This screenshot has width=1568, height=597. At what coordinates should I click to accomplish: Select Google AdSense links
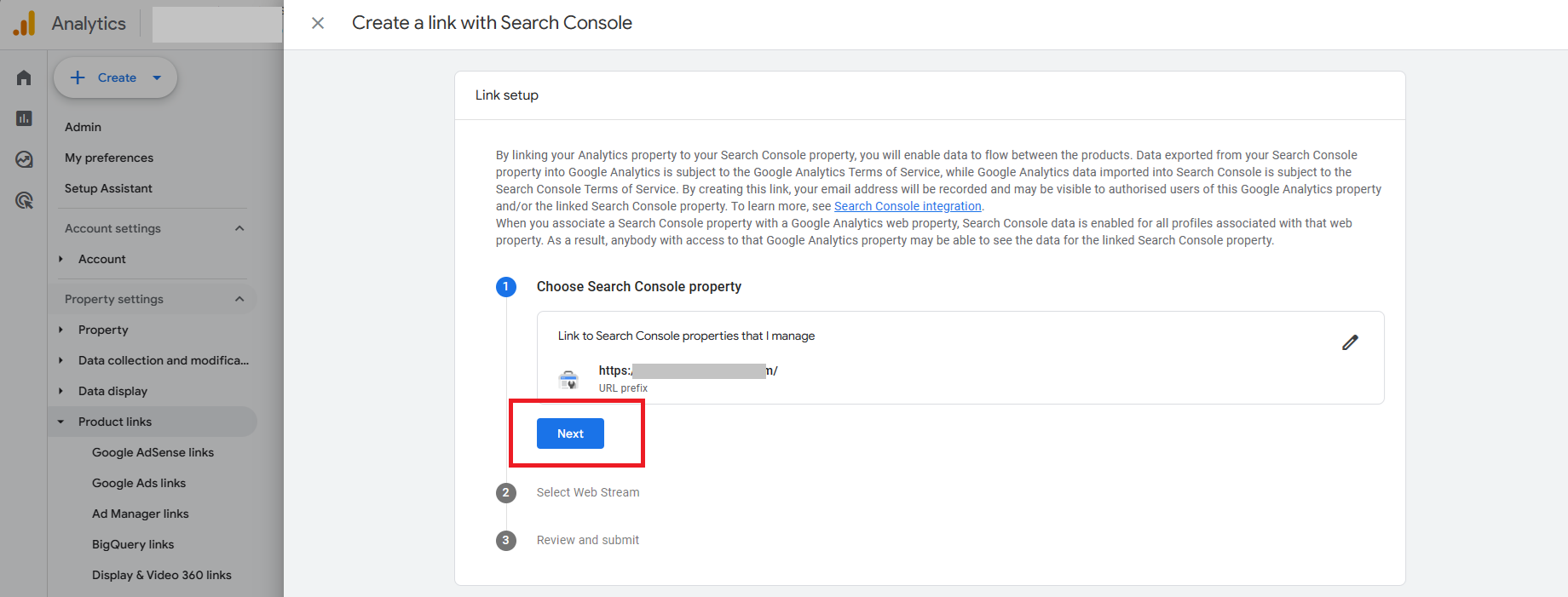pos(153,452)
